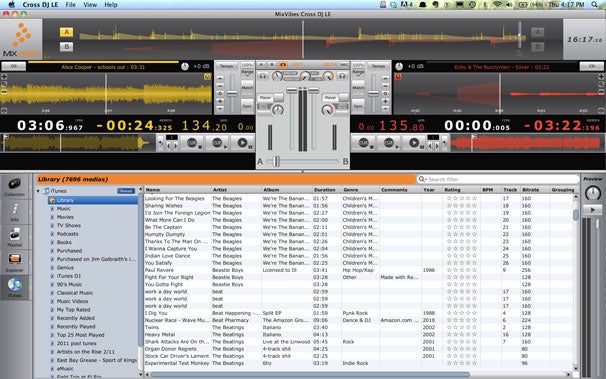Toggle the right headphone cue in the mixer
The image size is (606, 379).
tap(342, 76)
